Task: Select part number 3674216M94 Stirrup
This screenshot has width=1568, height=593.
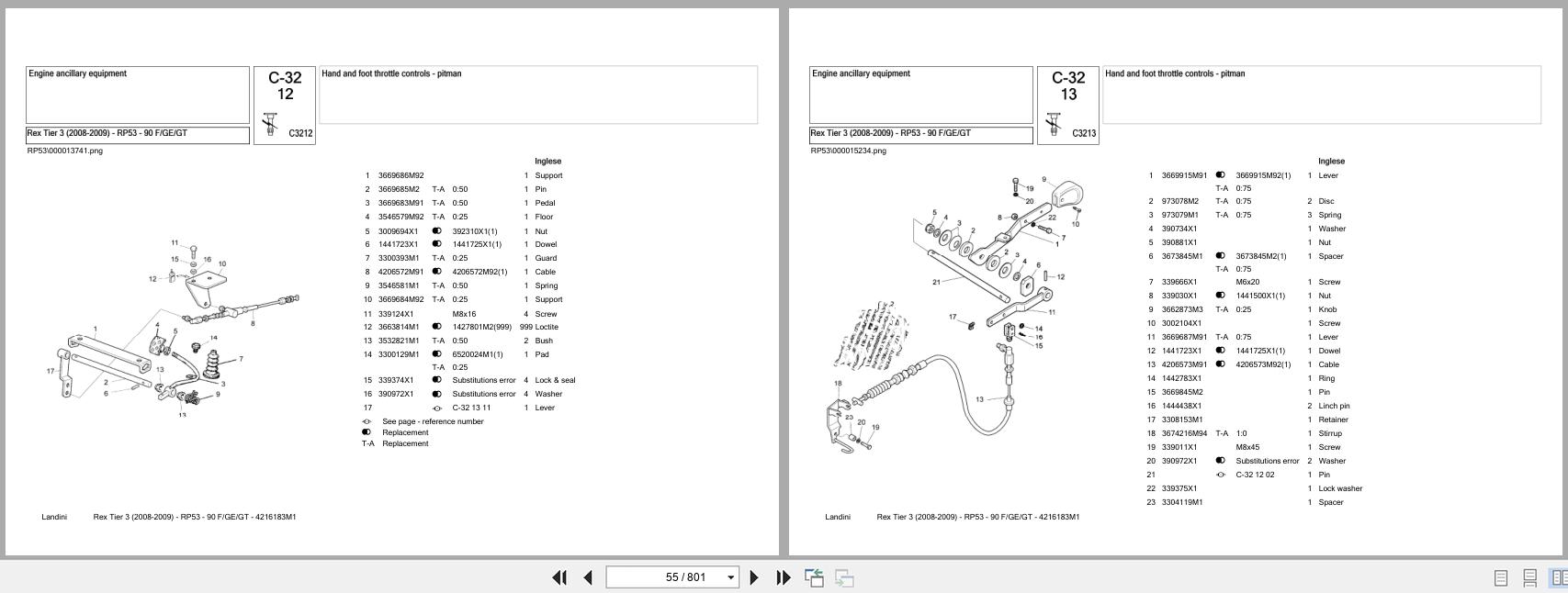Action: click(1185, 433)
